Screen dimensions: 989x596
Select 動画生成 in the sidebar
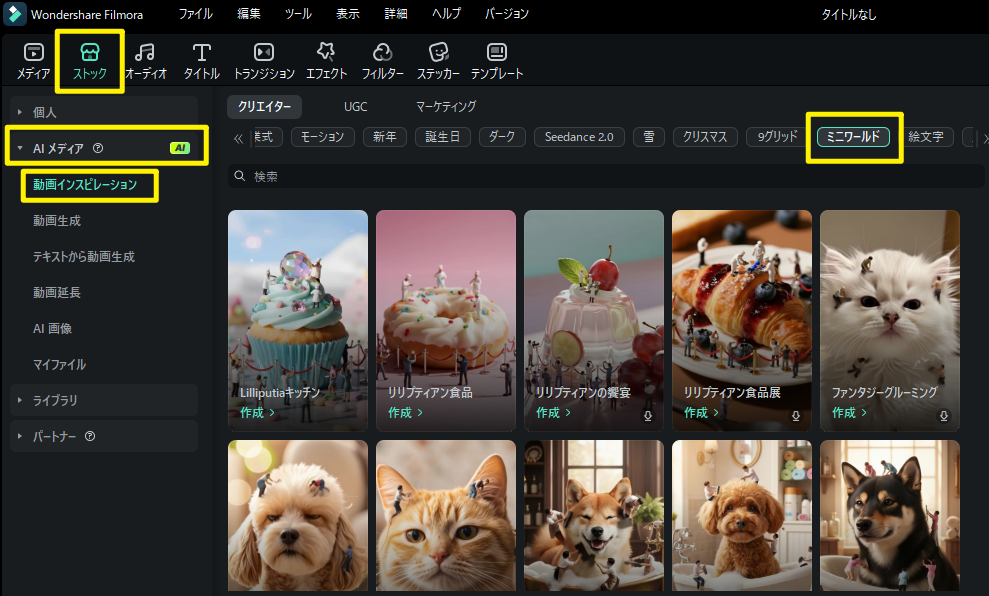(x=57, y=221)
